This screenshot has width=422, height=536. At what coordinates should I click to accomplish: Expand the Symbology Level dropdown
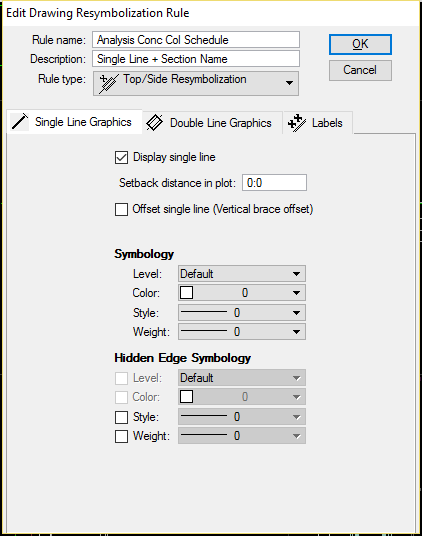pos(242,274)
